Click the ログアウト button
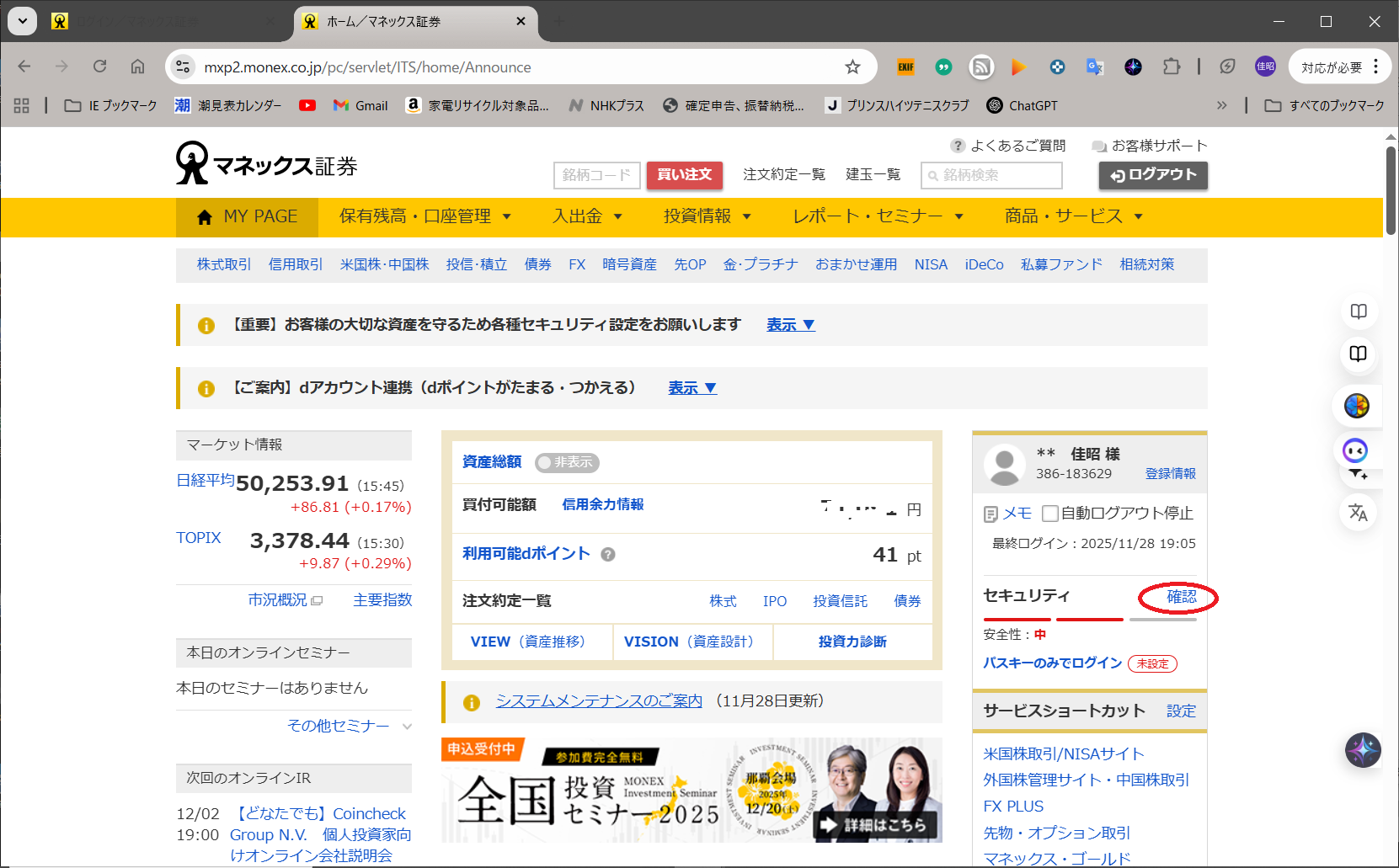The image size is (1399, 868). [1152, 175]
